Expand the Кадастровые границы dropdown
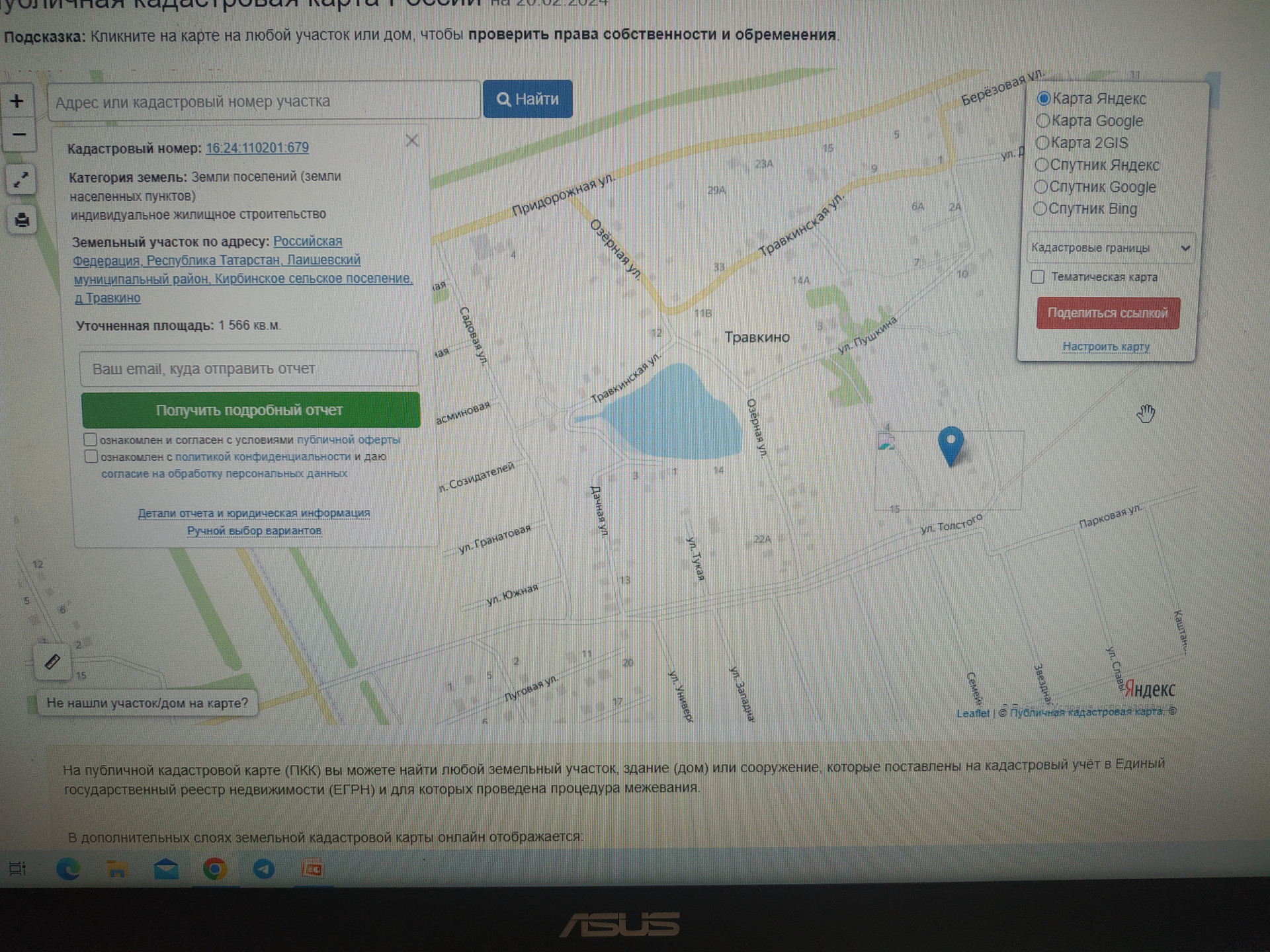This screenshot has width=1270, height=952. pyautogui.click(x=1110, y=248)
